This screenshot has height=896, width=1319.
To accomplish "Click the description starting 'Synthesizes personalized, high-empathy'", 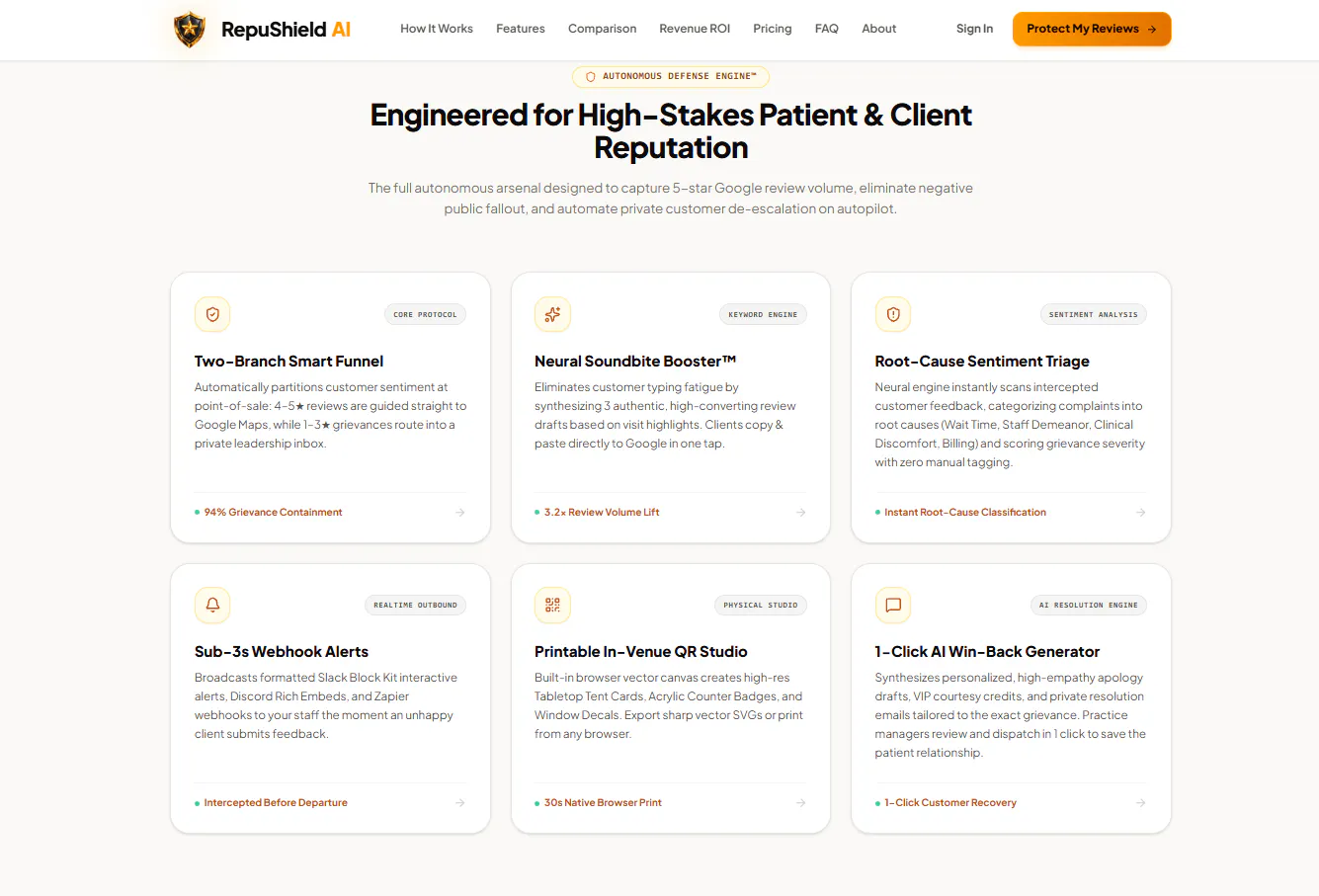I will [x=1010, y=715].
